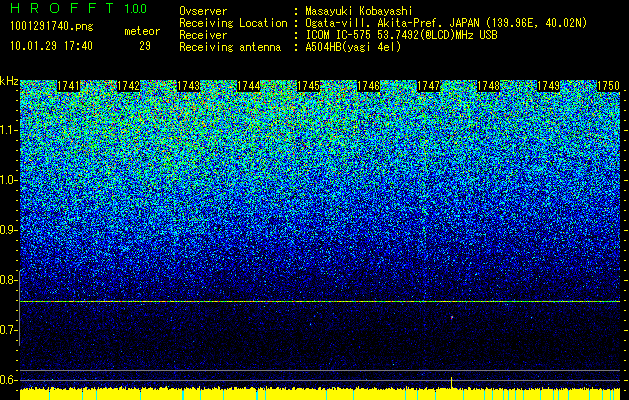Click the 1741 time marker

(69, 86)
